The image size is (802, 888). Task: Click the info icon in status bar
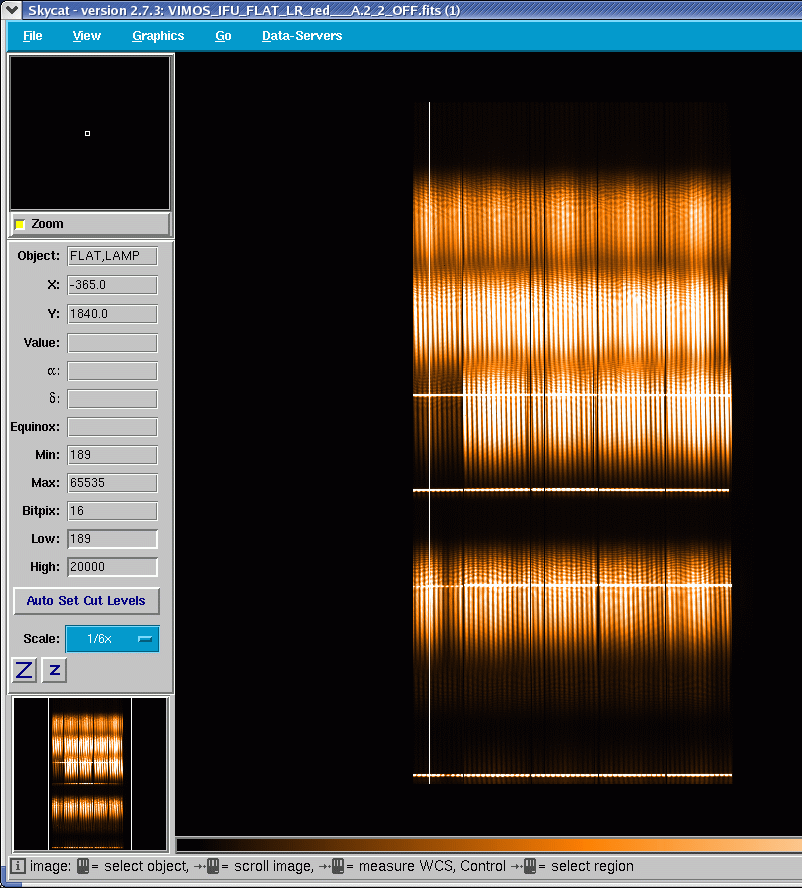pos(18,866)
